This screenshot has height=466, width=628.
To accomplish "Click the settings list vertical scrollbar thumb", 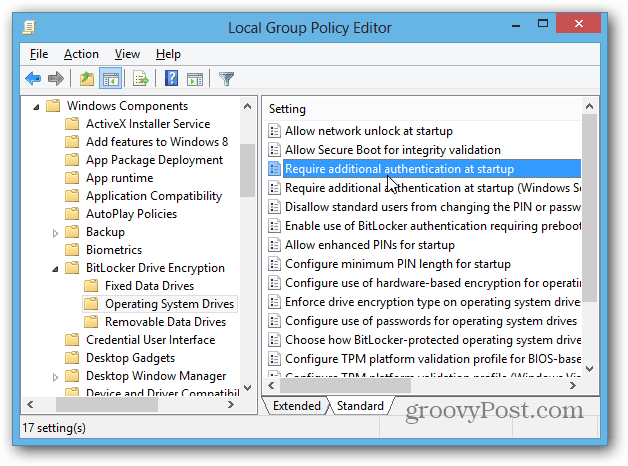I will click(590, 208).
